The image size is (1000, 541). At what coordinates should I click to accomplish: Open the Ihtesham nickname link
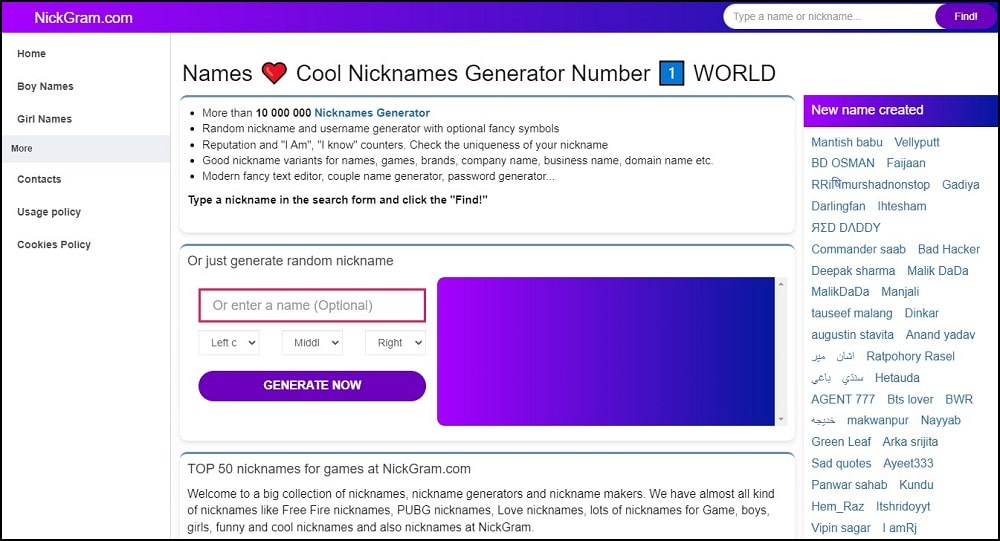coord(902,206)
